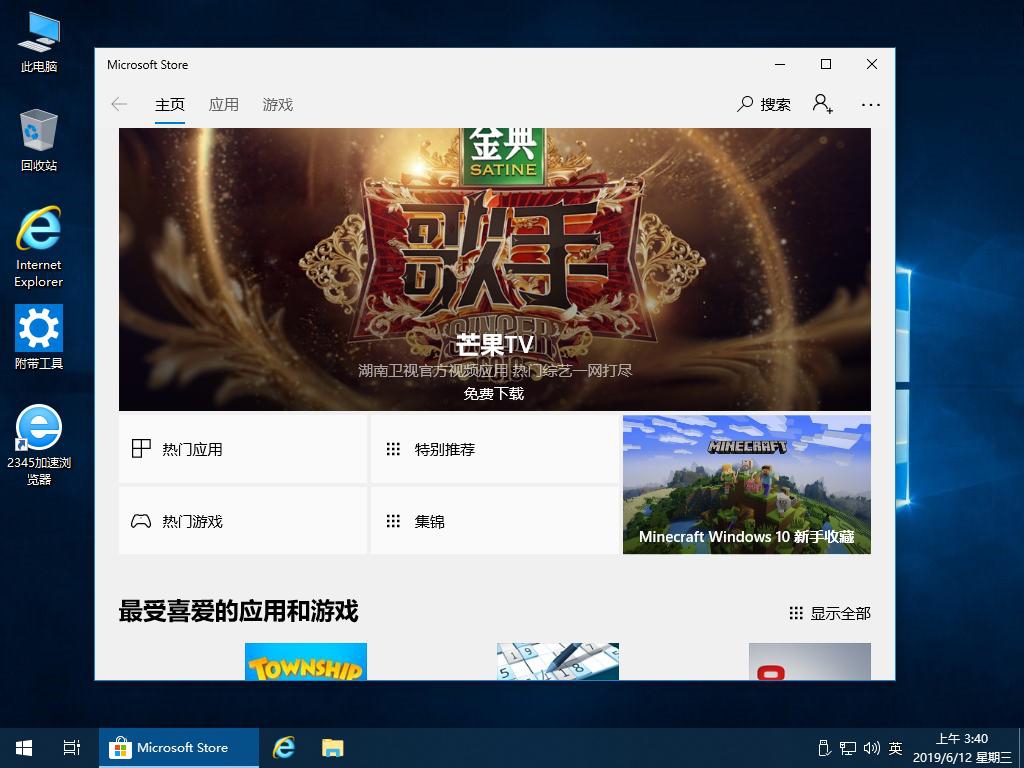
Task: Go back with the Store back arrow
Action: pos(119,104)
